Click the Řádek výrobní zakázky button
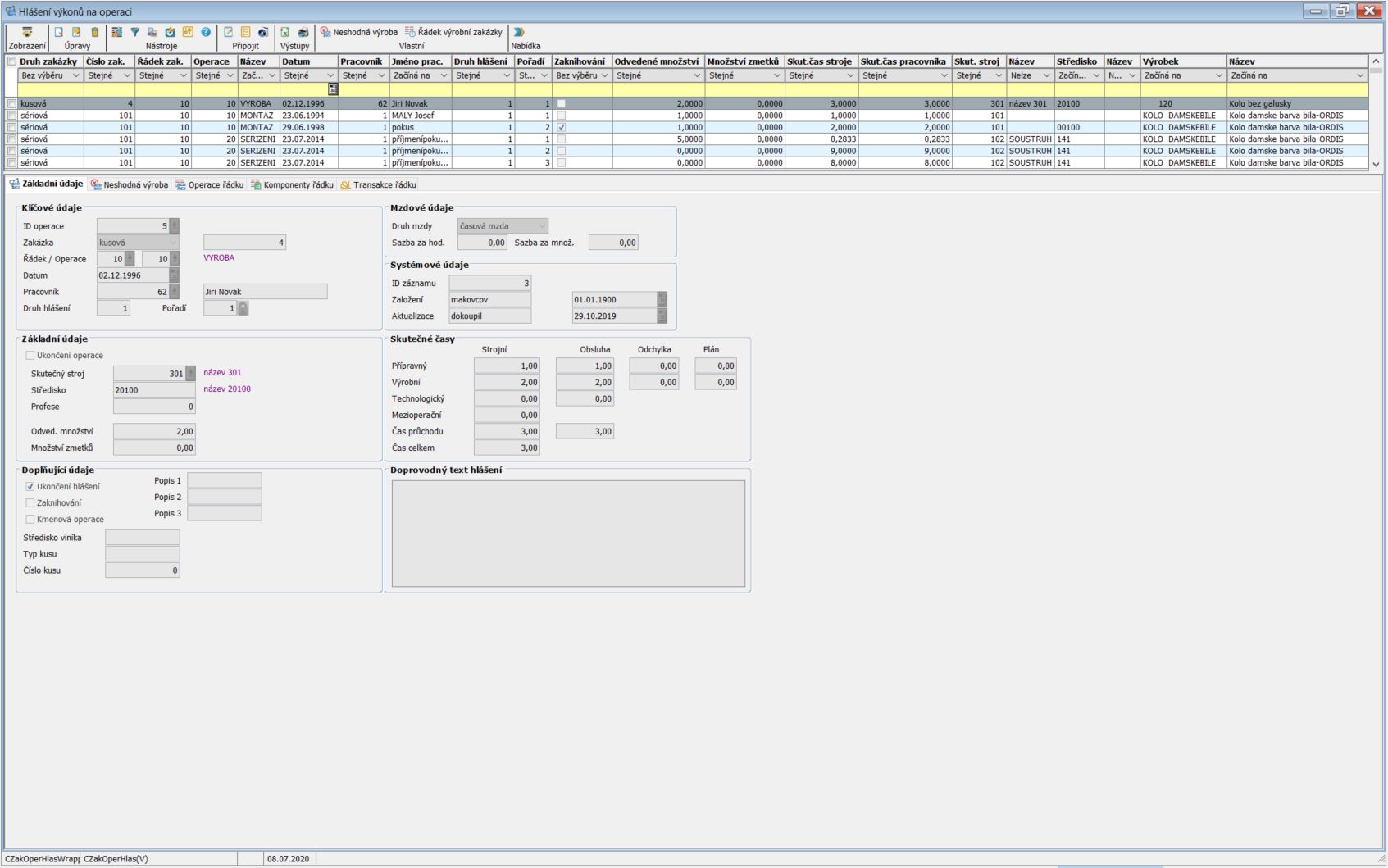 (x=453, y=32)
